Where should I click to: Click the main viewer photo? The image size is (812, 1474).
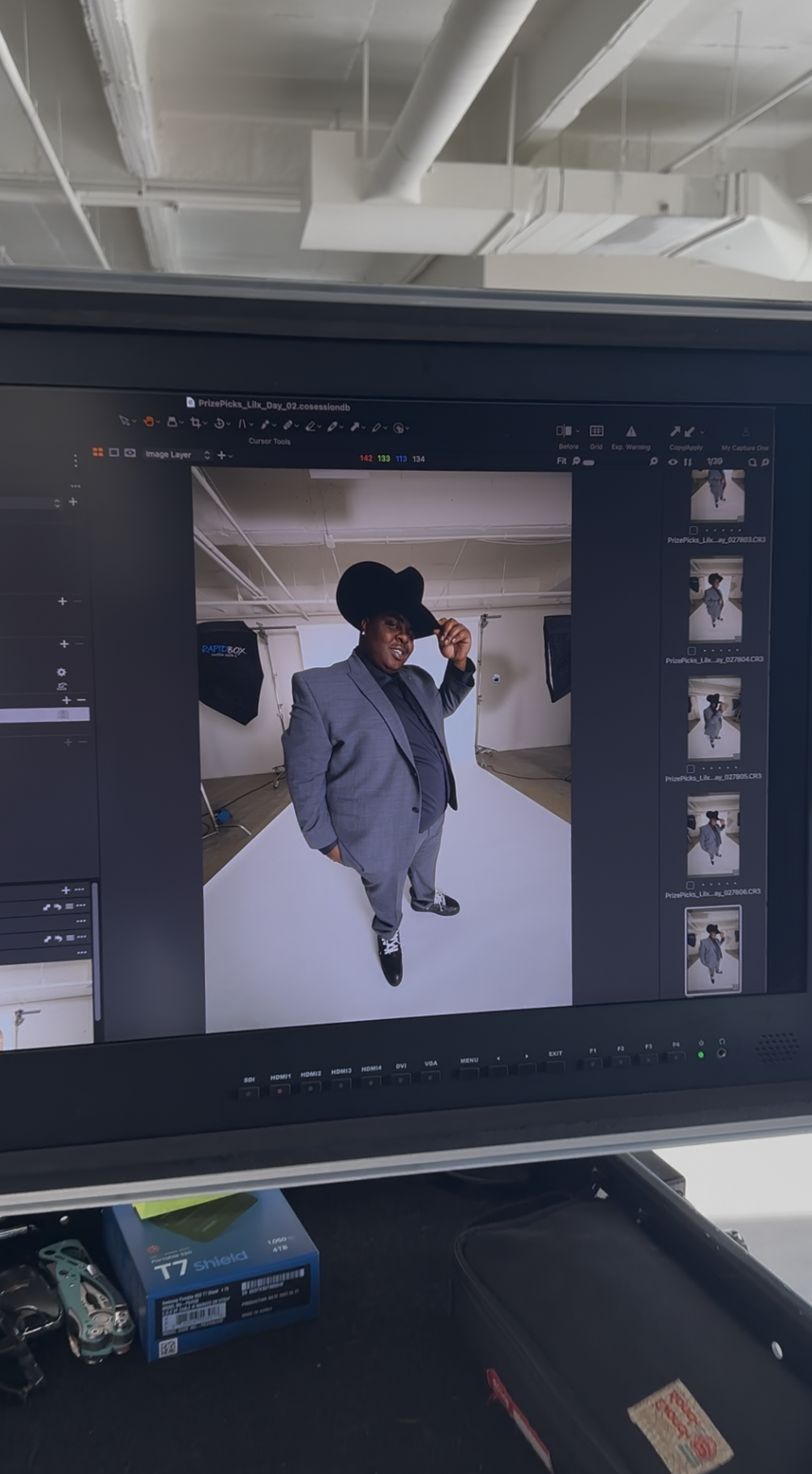click(x=384, y=750)
